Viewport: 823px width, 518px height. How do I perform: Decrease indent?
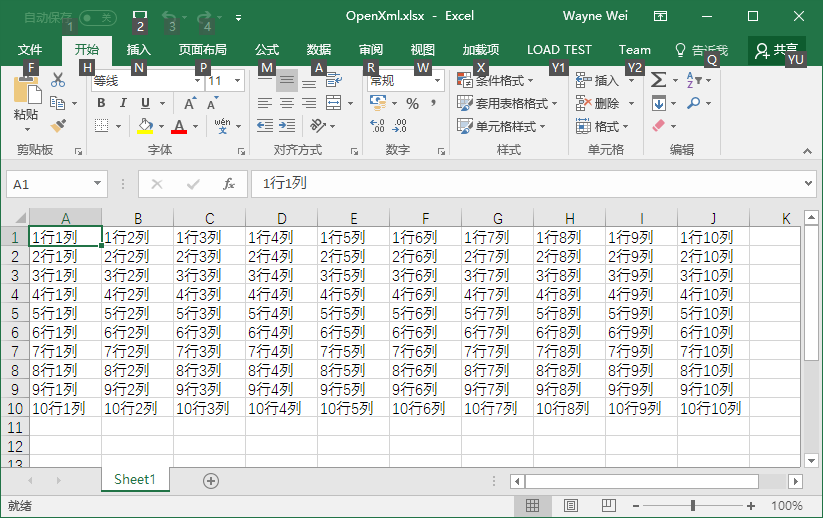pos(265,126)
